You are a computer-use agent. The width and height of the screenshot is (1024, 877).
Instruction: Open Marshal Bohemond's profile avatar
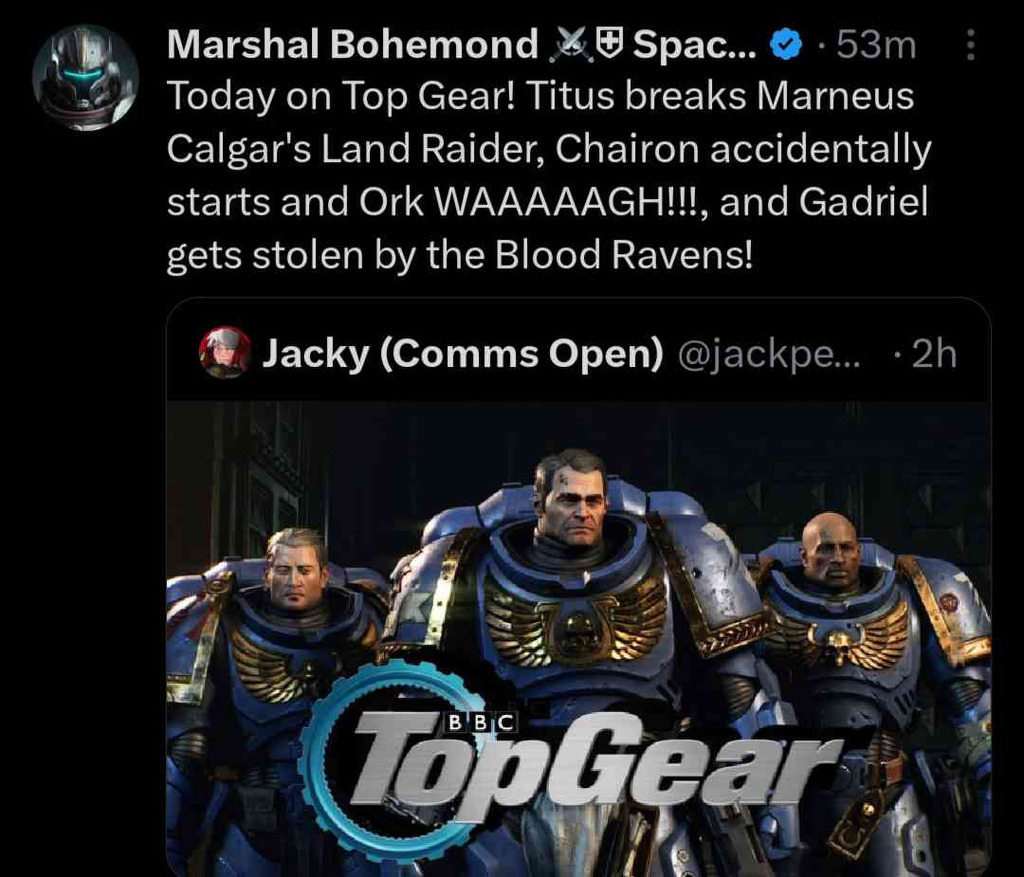86,78
